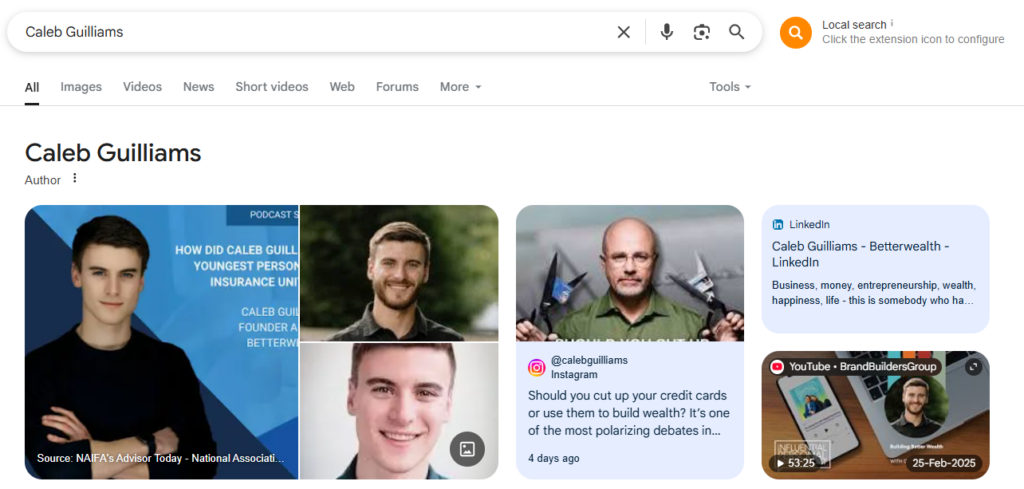
Task: Click the Instagram logo icon
Action: tap(536, 368)
